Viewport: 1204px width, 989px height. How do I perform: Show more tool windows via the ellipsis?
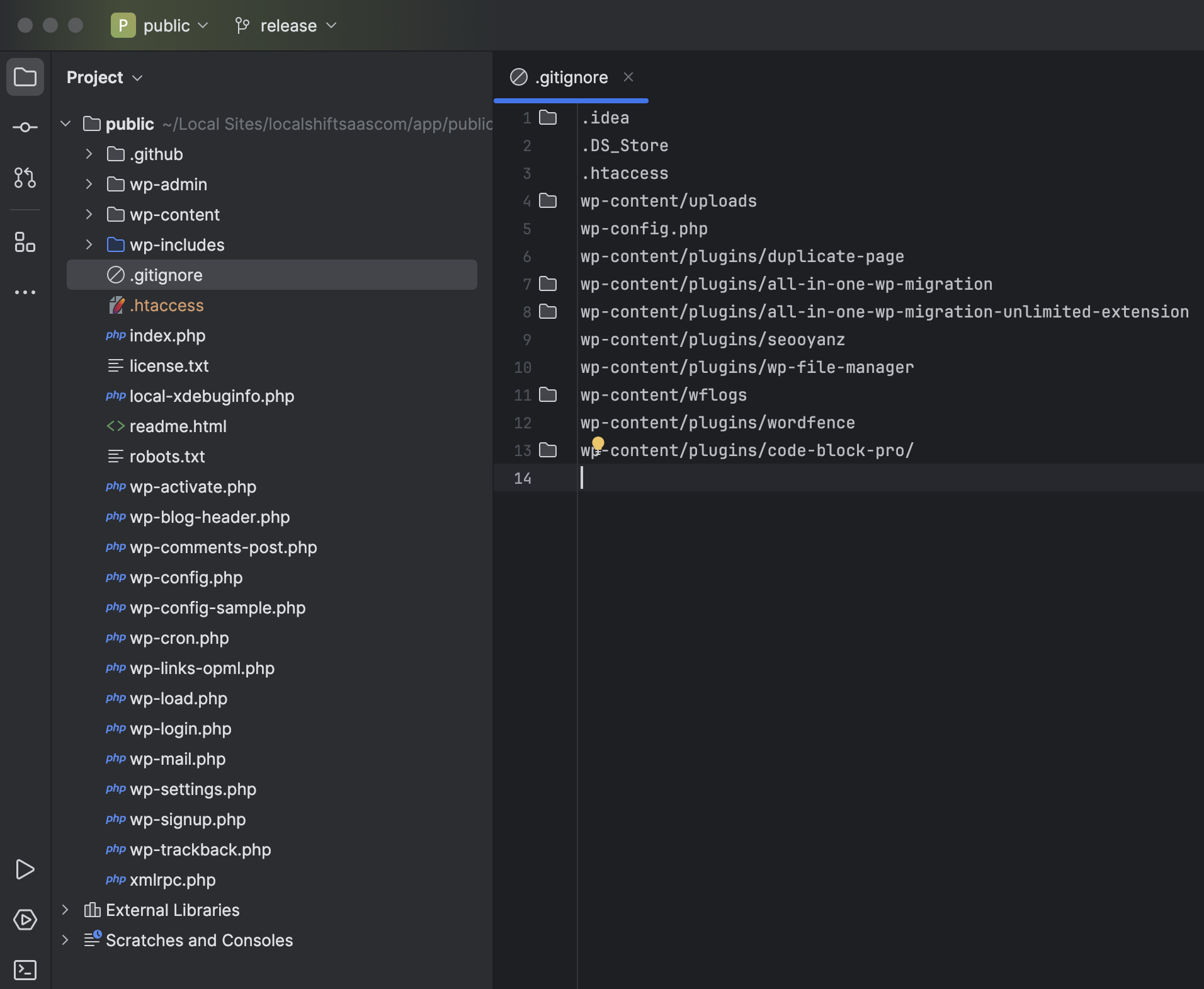click(x=25, y=292)
